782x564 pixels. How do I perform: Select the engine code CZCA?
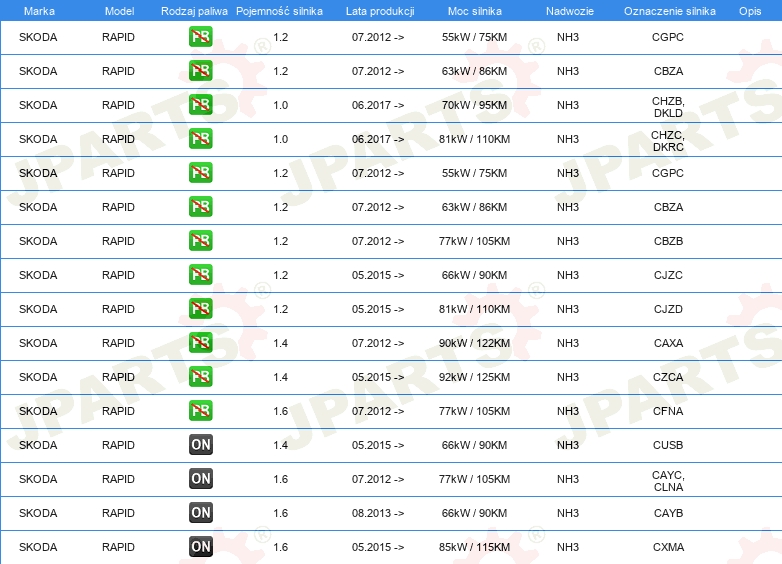tap(668, 376)
